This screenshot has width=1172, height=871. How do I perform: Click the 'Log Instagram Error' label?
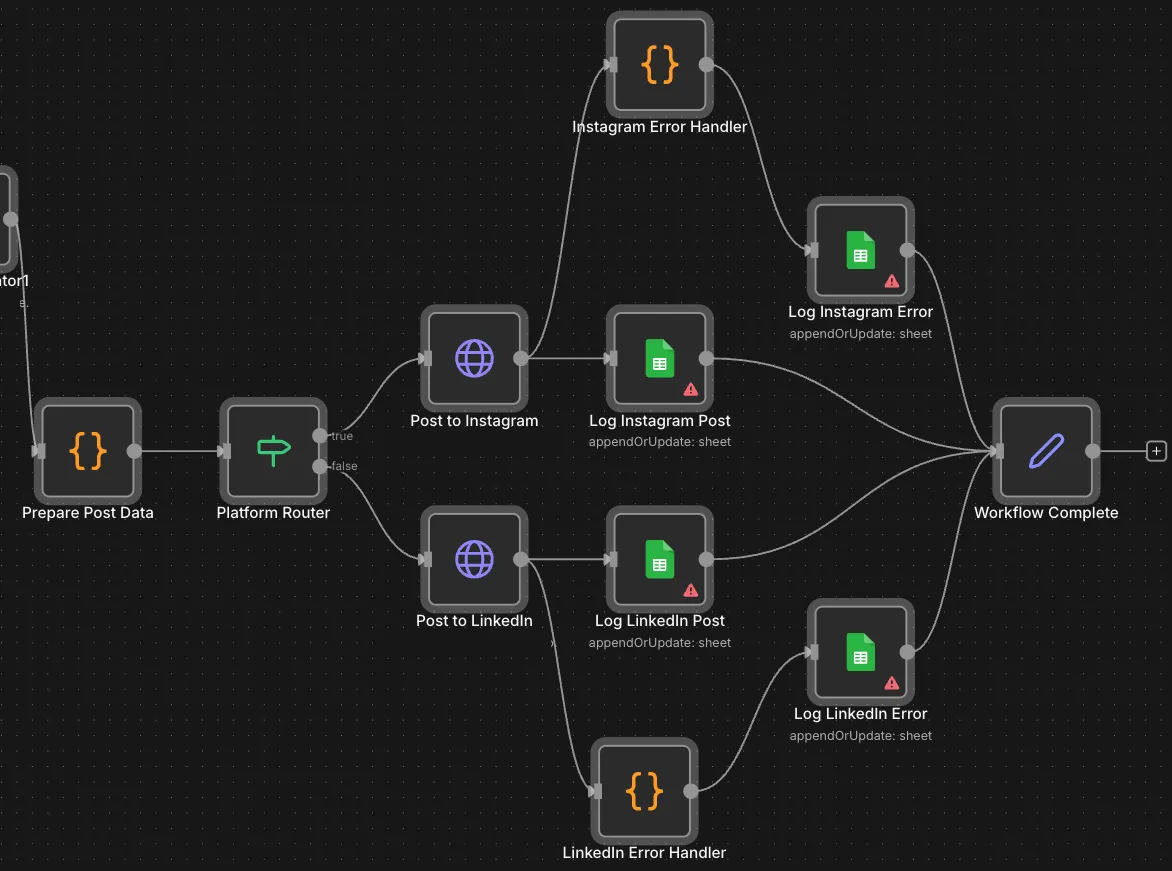click(x=860, y=312)
